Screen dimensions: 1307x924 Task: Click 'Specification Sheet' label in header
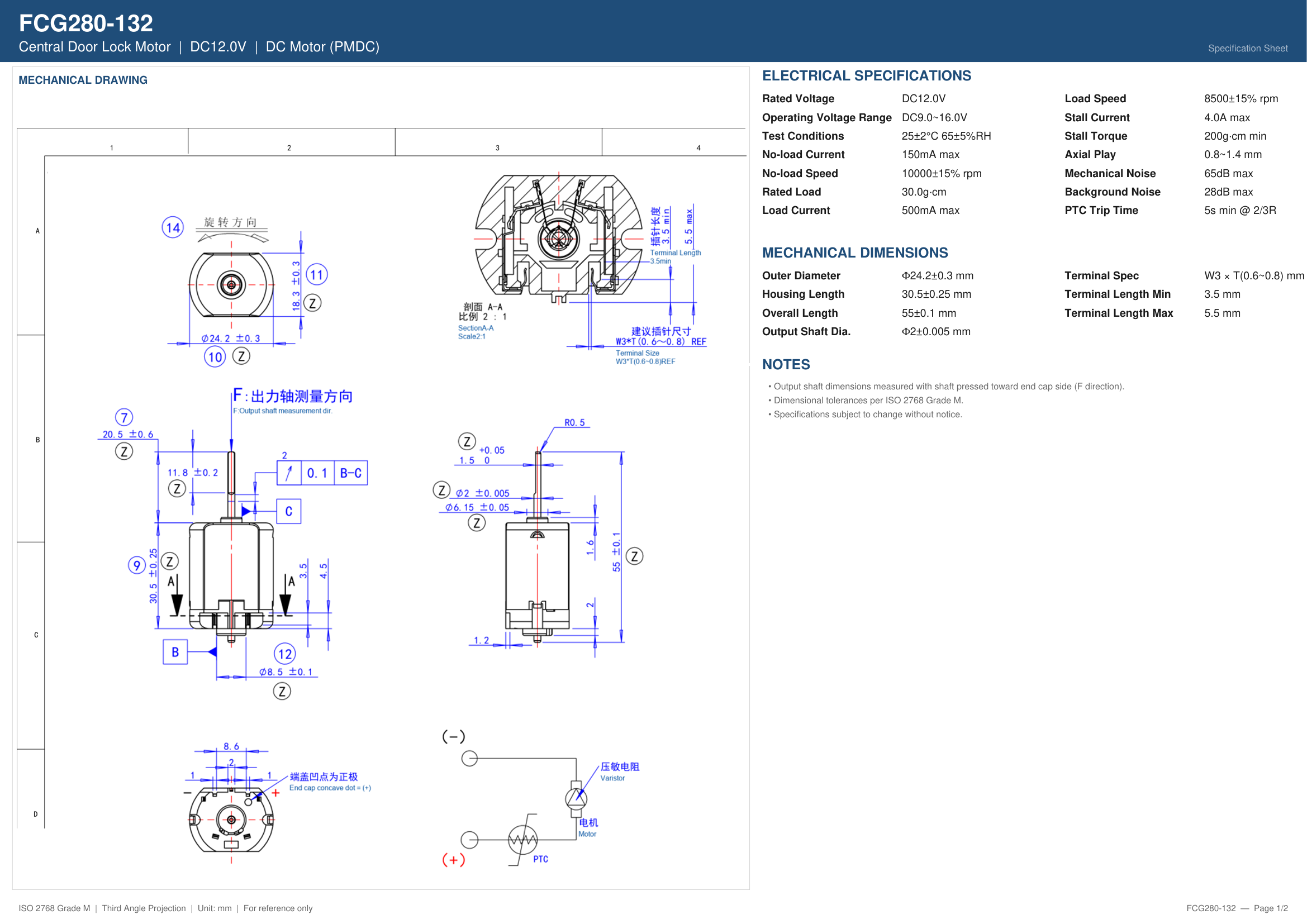(1248, 49)
